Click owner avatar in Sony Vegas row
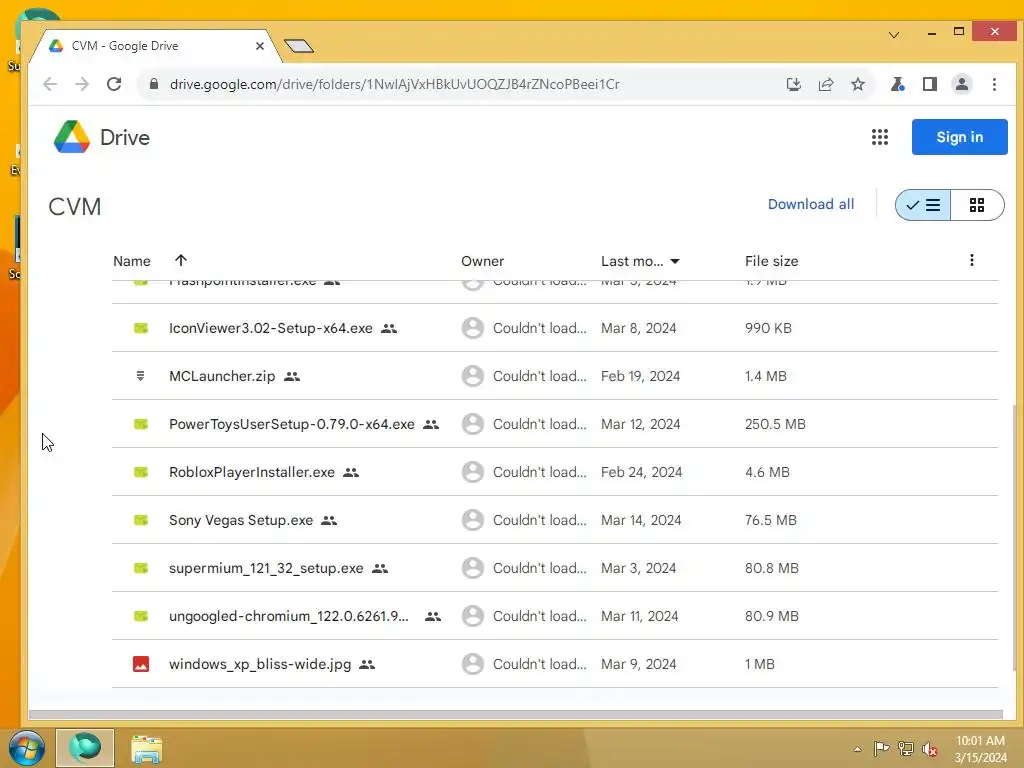The width and height of the screenshot is (1024, 768). [473, 520]
